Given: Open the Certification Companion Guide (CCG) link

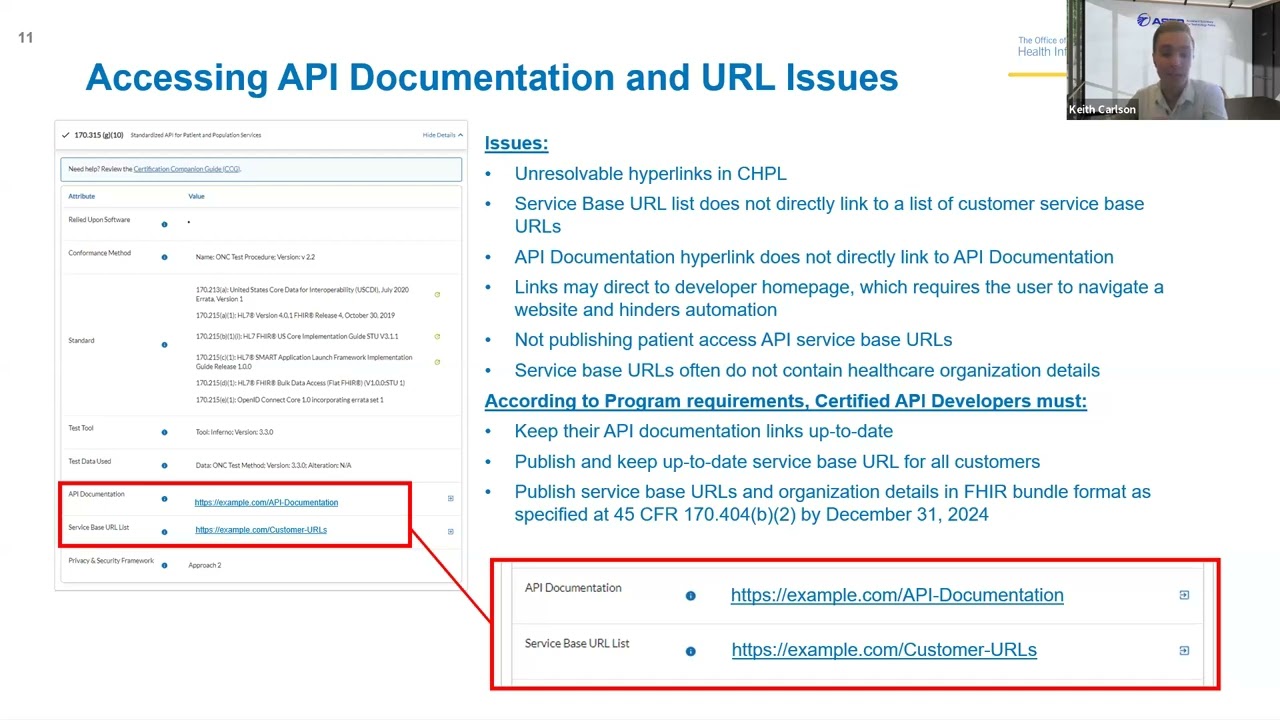Looking at the screenshot, I should [x=187, y=169].
